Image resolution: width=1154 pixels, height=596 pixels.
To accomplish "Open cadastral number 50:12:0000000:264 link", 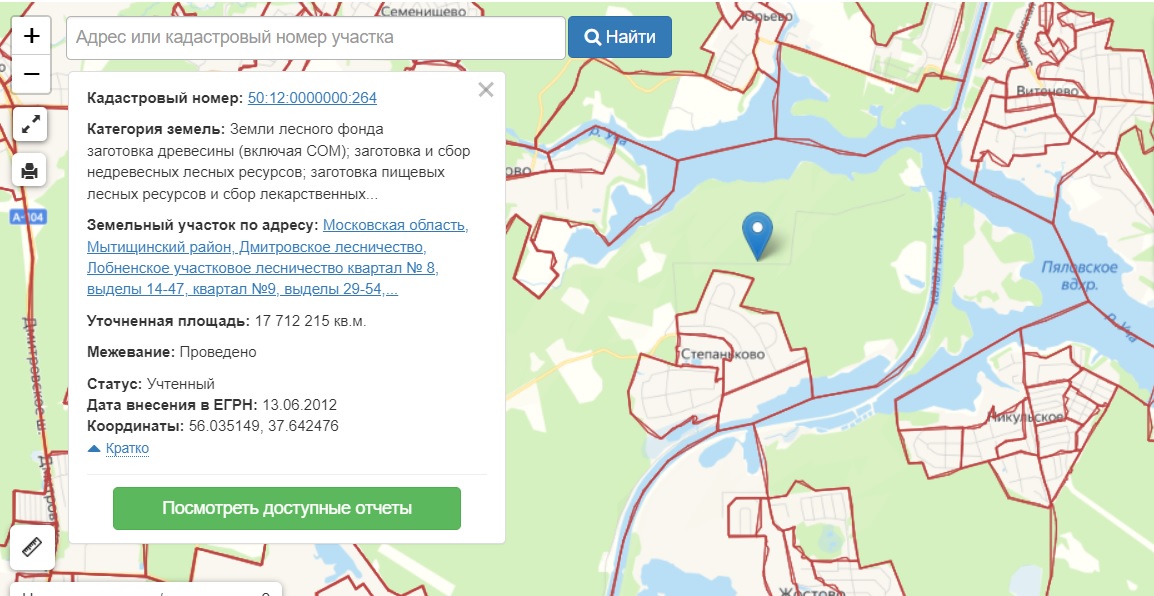I will point(312,98).
